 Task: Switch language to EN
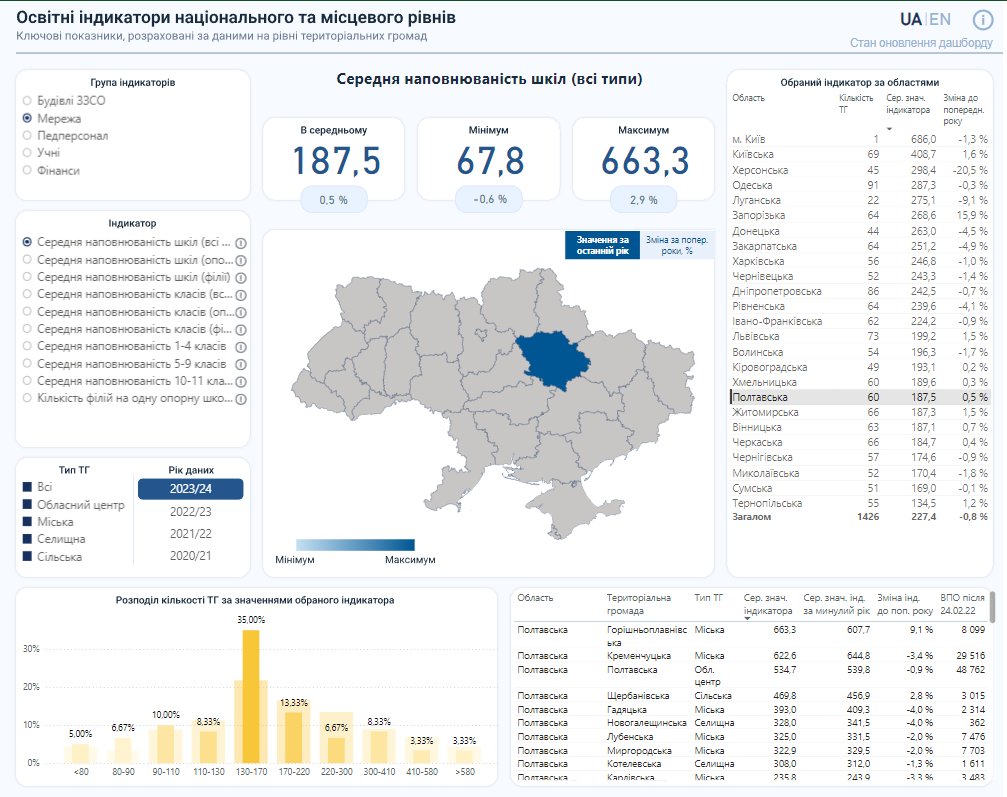tap(940, 19)
